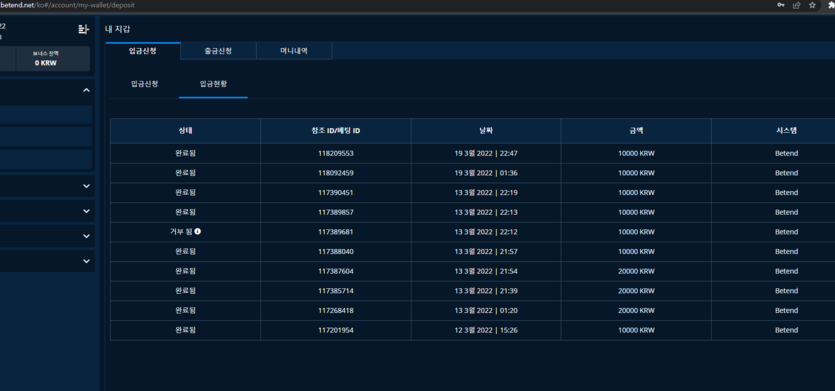Click the 시스템 column header
Screen dimensions: 835x391
pyautogui.click(x=786, y=131)
